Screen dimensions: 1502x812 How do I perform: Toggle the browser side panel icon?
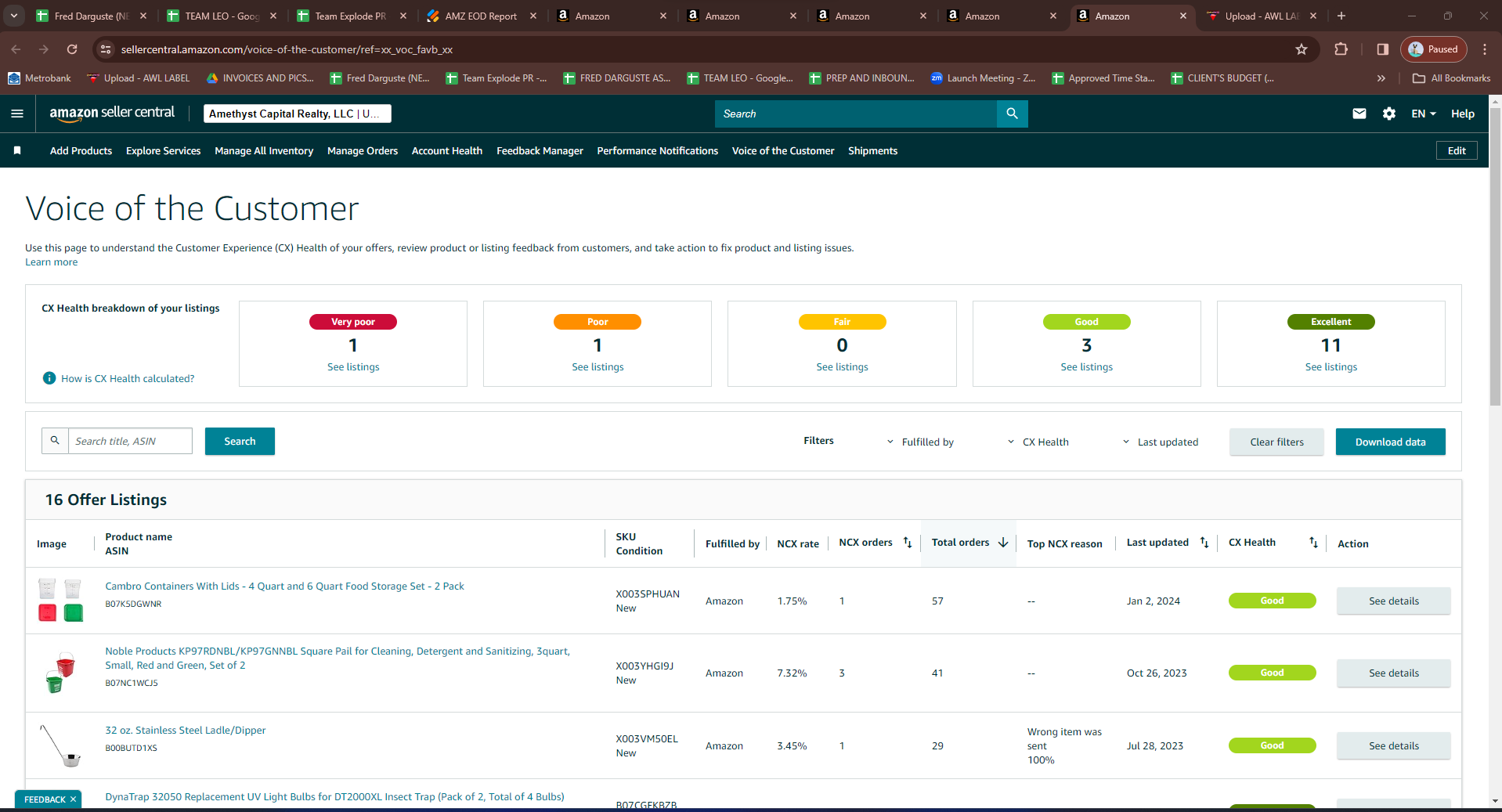1383,49
